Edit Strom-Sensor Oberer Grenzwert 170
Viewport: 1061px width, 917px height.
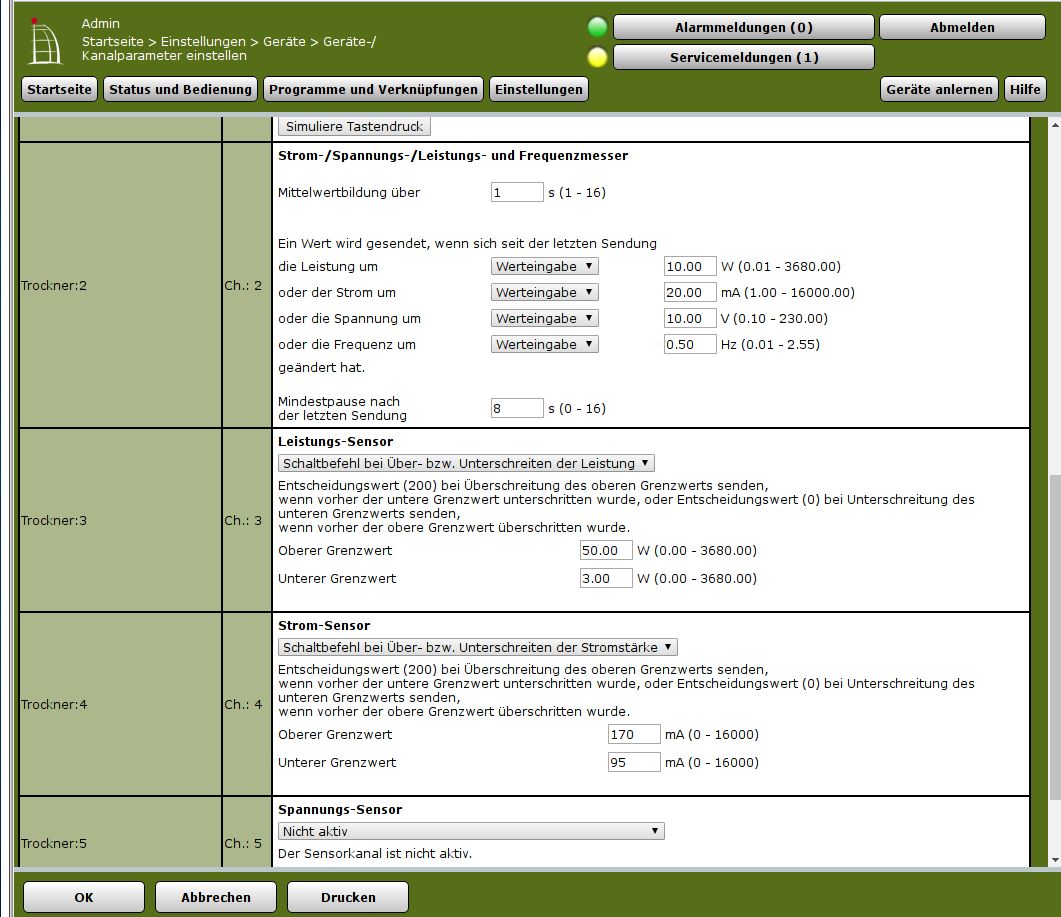[634, 734]
